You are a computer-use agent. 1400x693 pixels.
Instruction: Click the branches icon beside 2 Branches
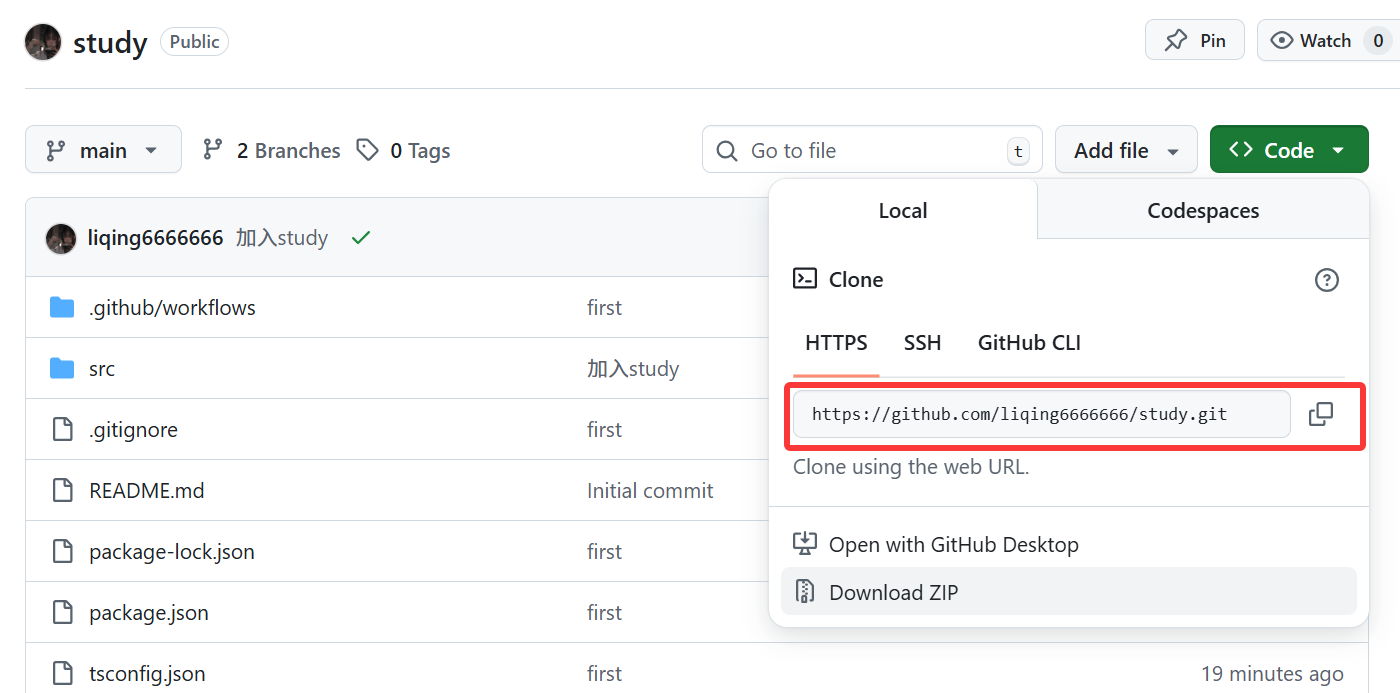pos(213,150)
